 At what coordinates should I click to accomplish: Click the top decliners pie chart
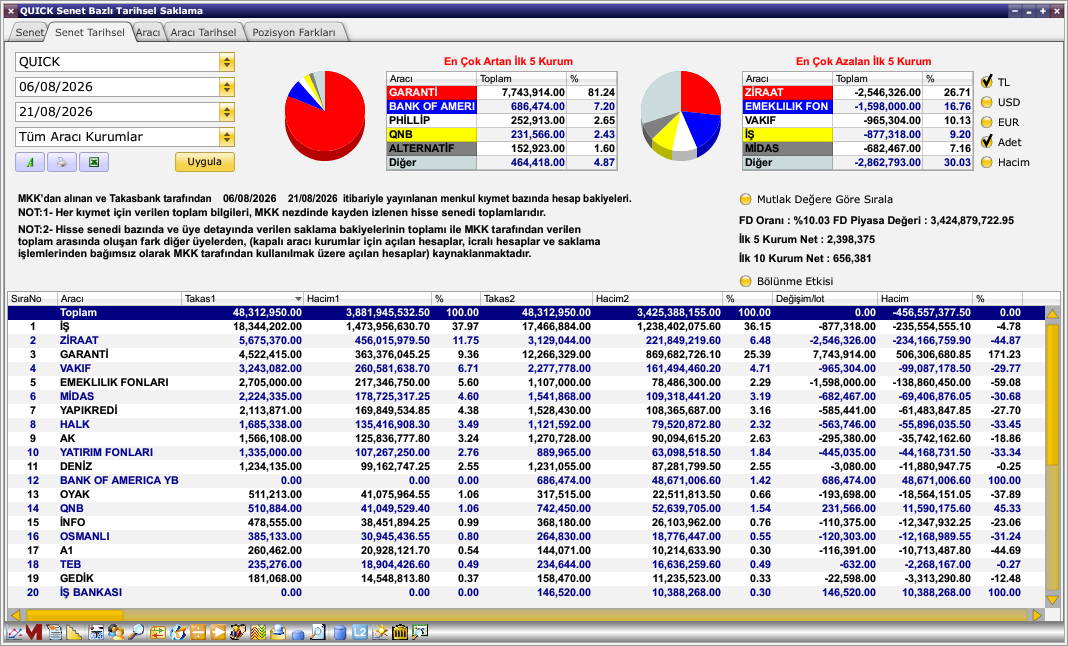click(x=681, y=115)
